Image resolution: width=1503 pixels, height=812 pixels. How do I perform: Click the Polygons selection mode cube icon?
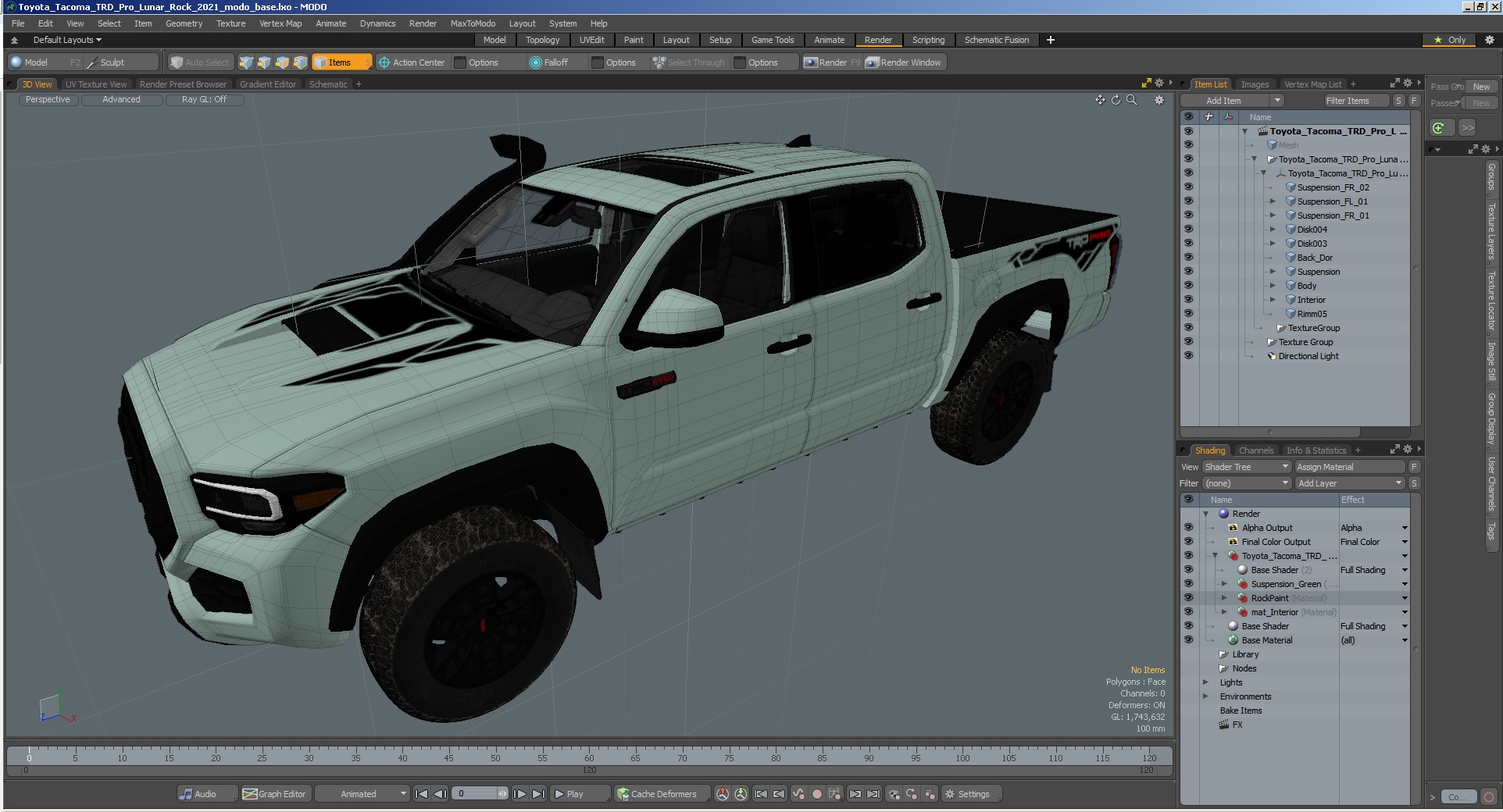point(282,62)
